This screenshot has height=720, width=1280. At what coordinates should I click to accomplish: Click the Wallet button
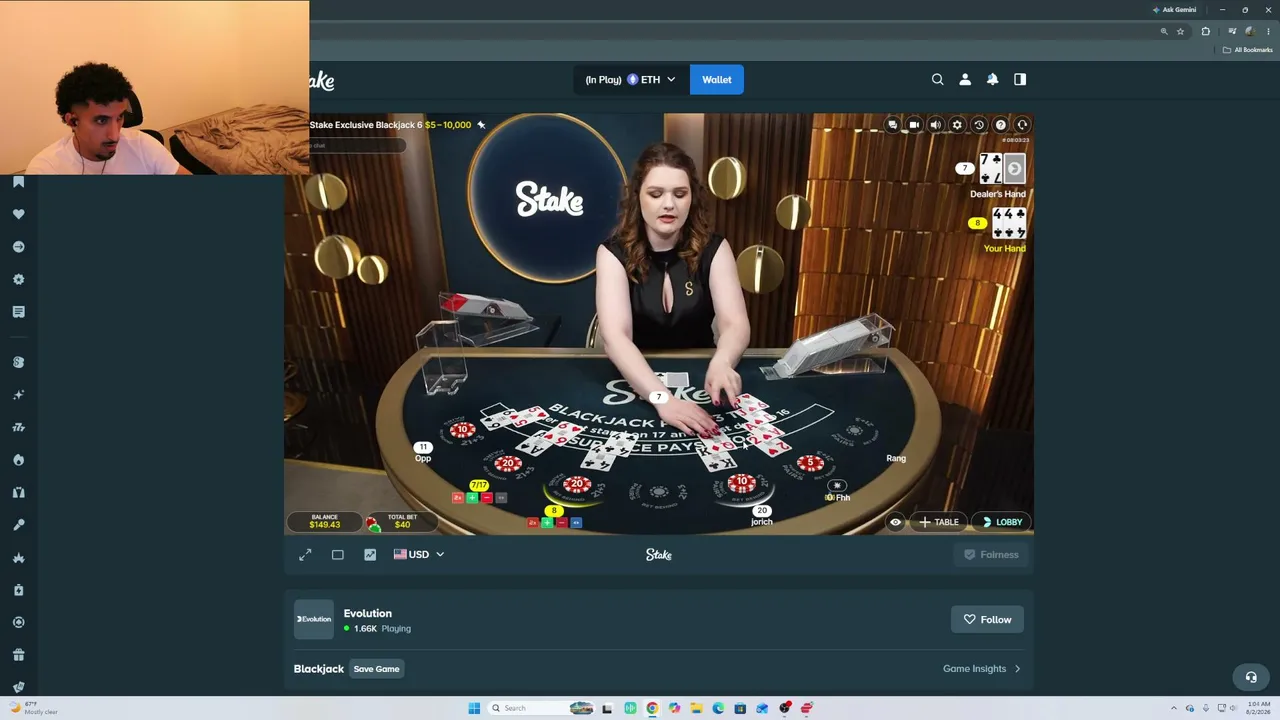tap(717, 80)
